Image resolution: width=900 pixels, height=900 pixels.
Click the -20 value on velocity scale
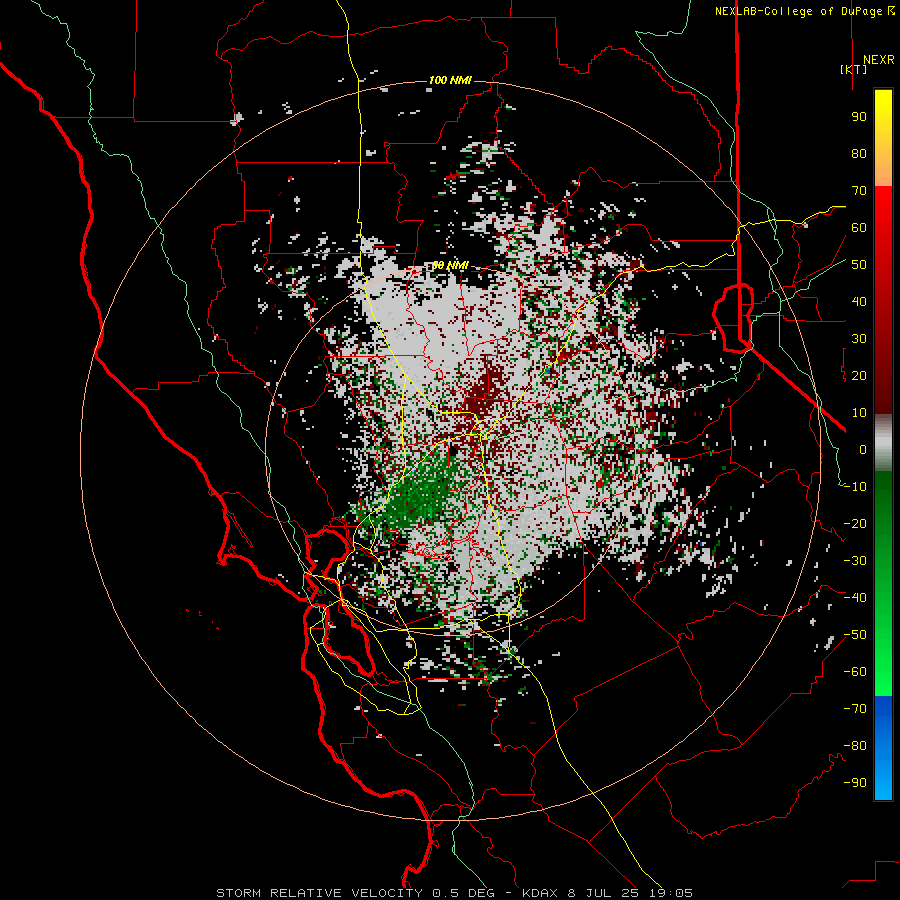click(855, 524)
